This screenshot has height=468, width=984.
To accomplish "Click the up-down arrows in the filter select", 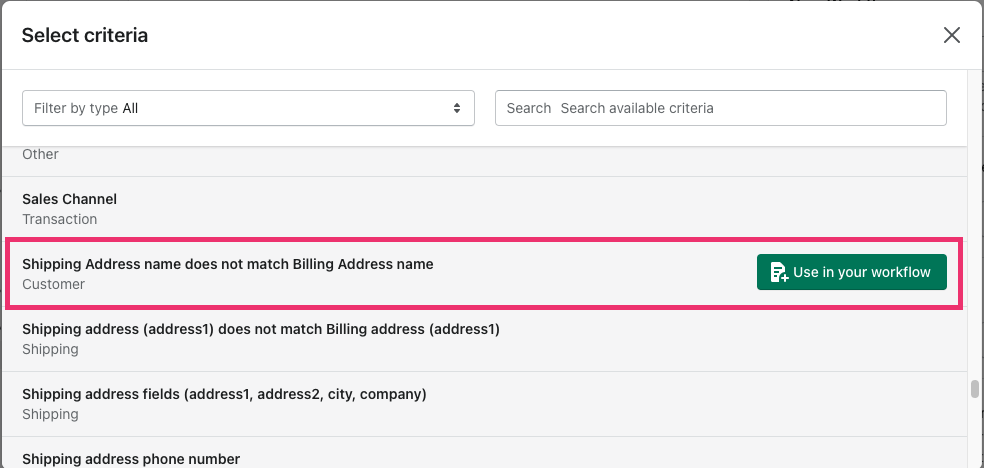I will [457, 108].
